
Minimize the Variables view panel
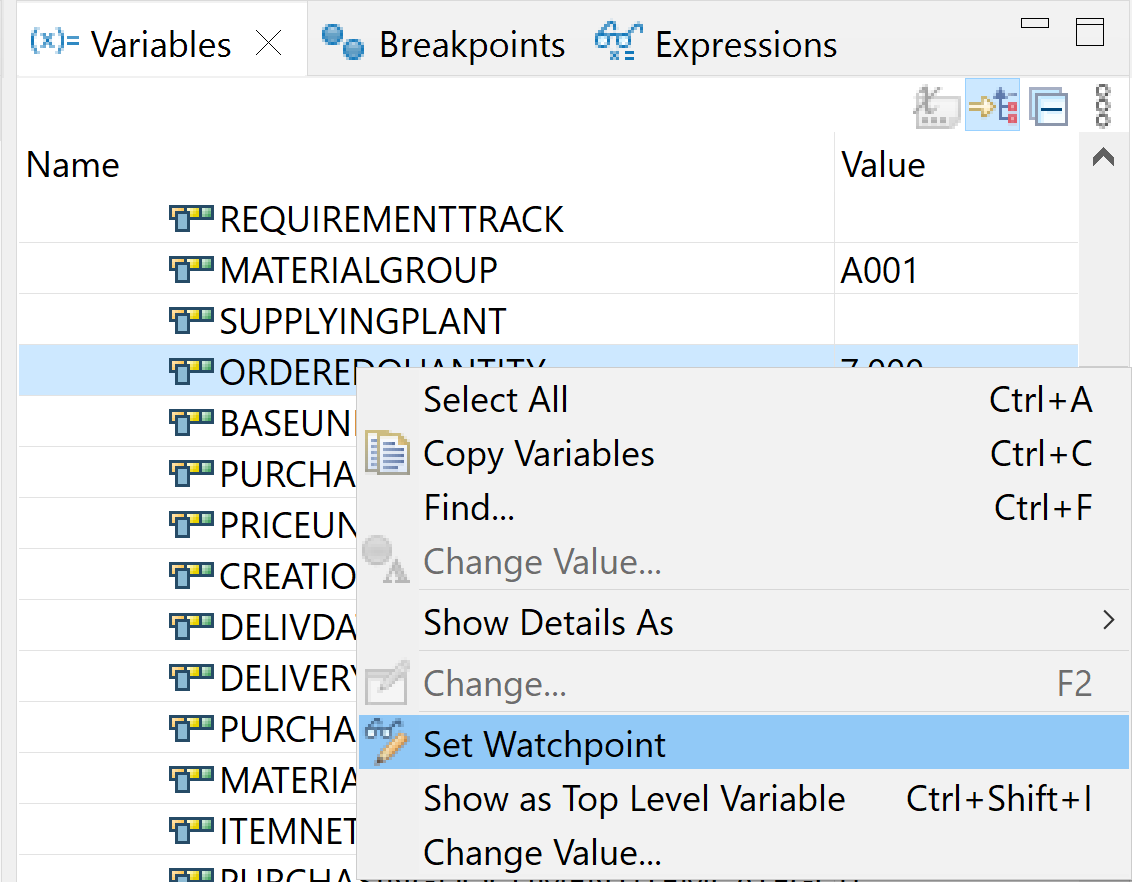1035,24
